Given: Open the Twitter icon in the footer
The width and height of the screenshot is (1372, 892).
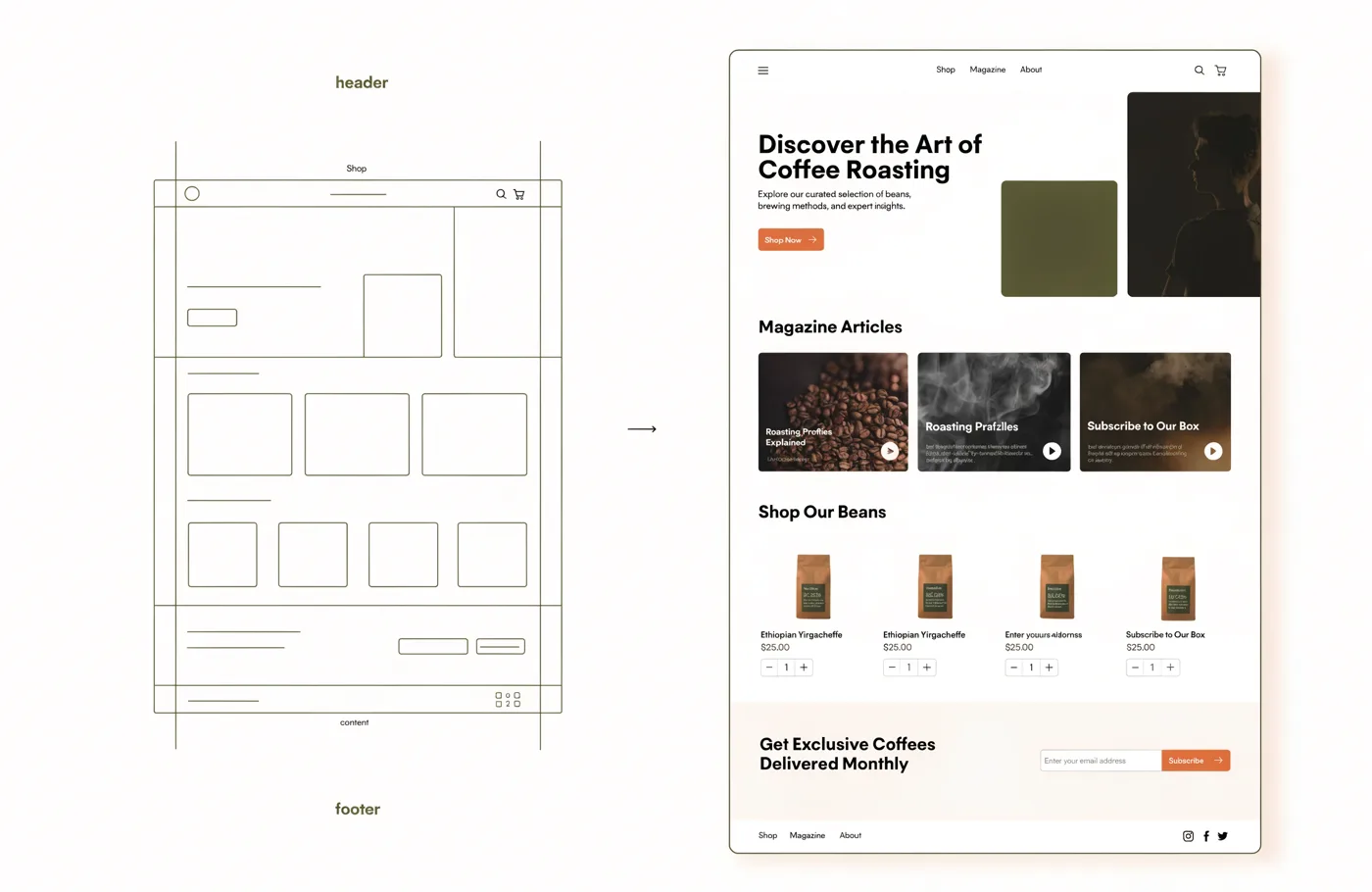Looking at the screenshot, I should (1222, 836).
